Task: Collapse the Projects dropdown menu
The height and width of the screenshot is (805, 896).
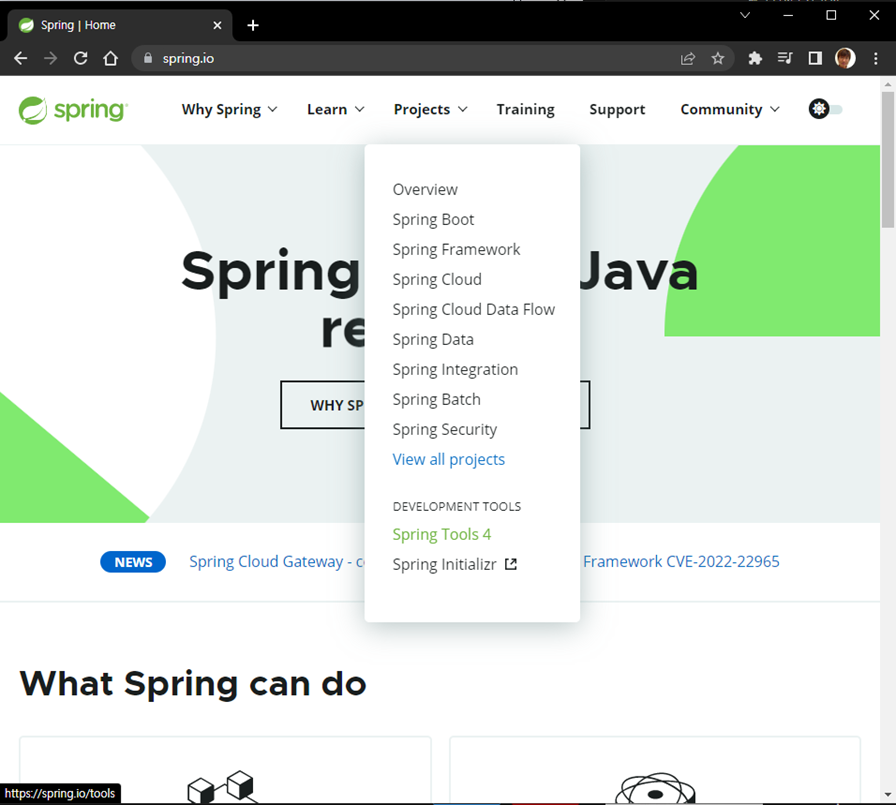Action: [430, 110]
